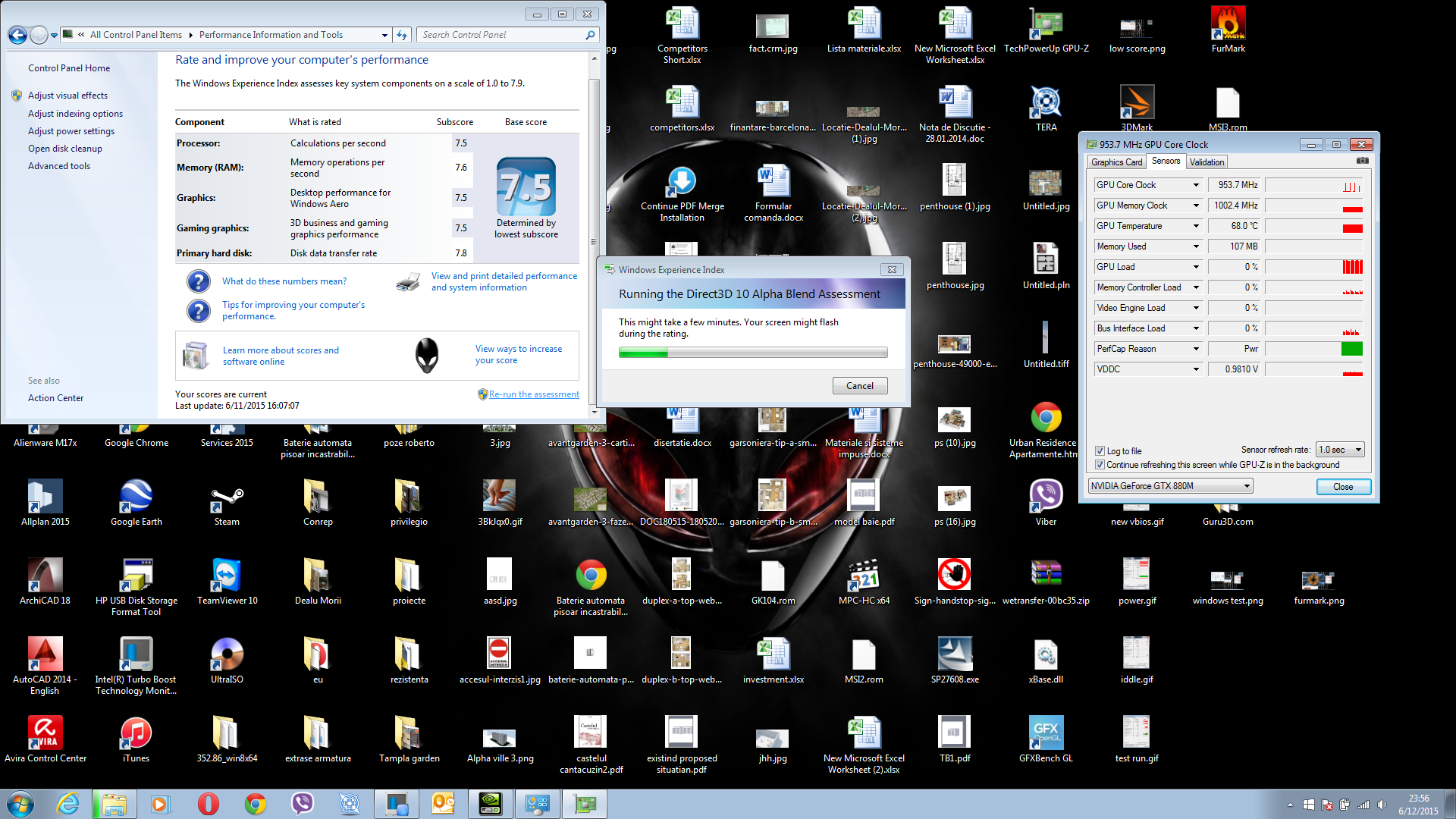Change the Sensor refresh rate dropdown

coord(1340,450)
